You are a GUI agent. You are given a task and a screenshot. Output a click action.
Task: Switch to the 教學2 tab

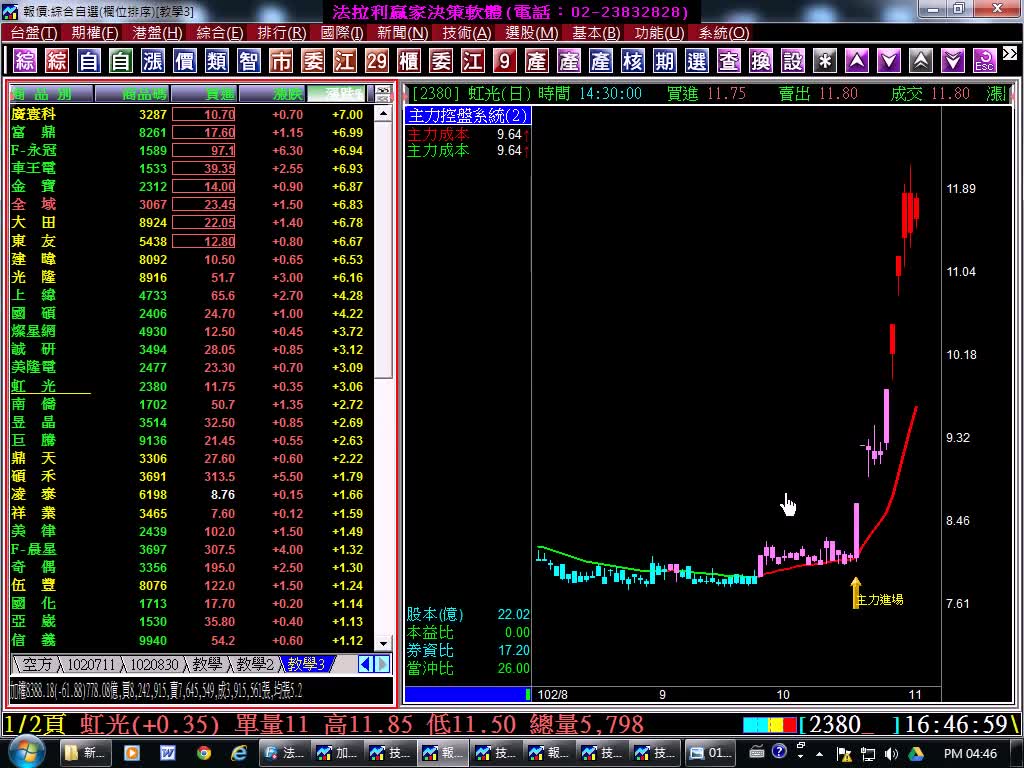[254, 664]
